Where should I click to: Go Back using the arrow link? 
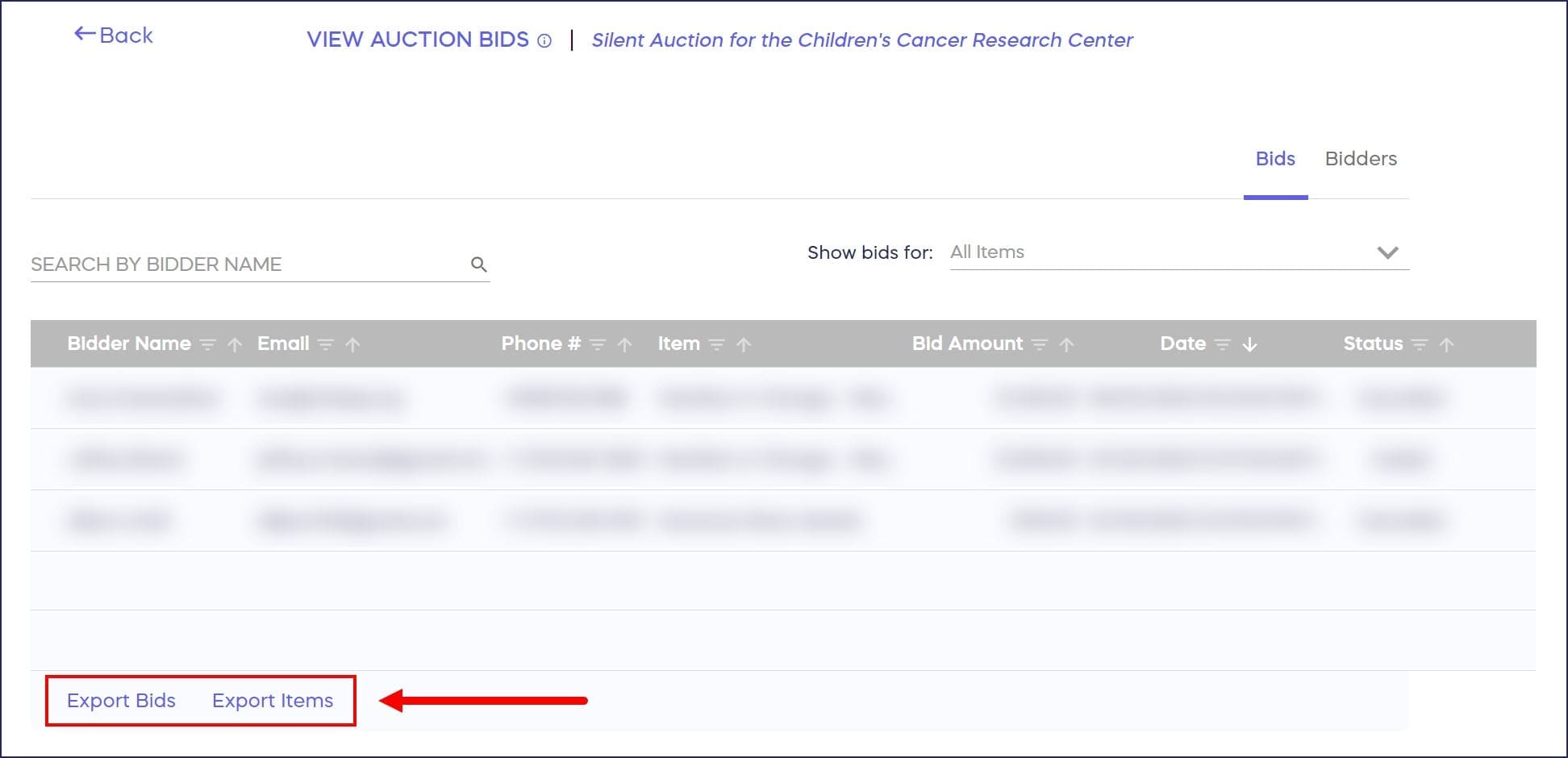114,35
